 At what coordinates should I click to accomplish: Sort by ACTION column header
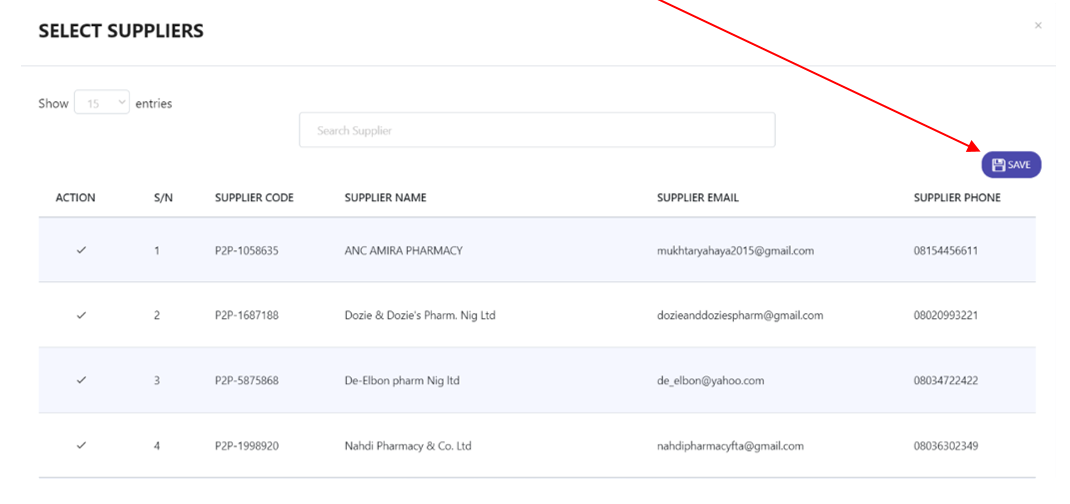[x=76, y=198]
